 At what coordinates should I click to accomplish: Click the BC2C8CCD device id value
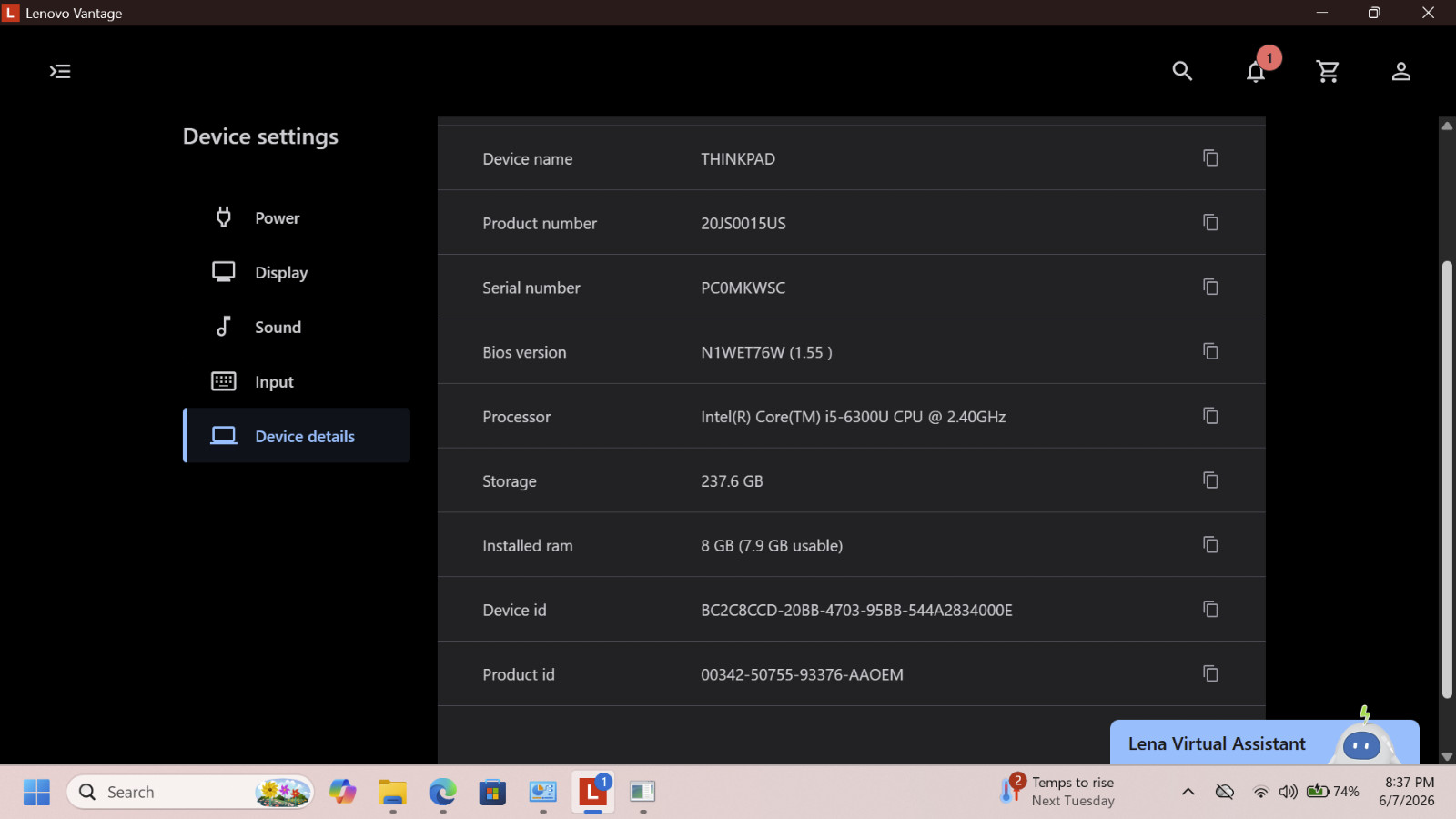point(856,611)
